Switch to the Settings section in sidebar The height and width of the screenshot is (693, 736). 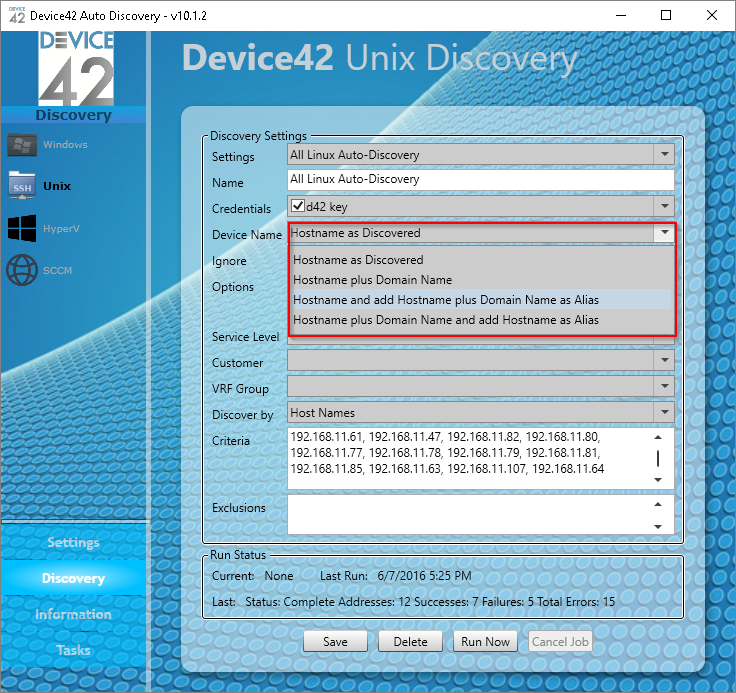(73, 542)
